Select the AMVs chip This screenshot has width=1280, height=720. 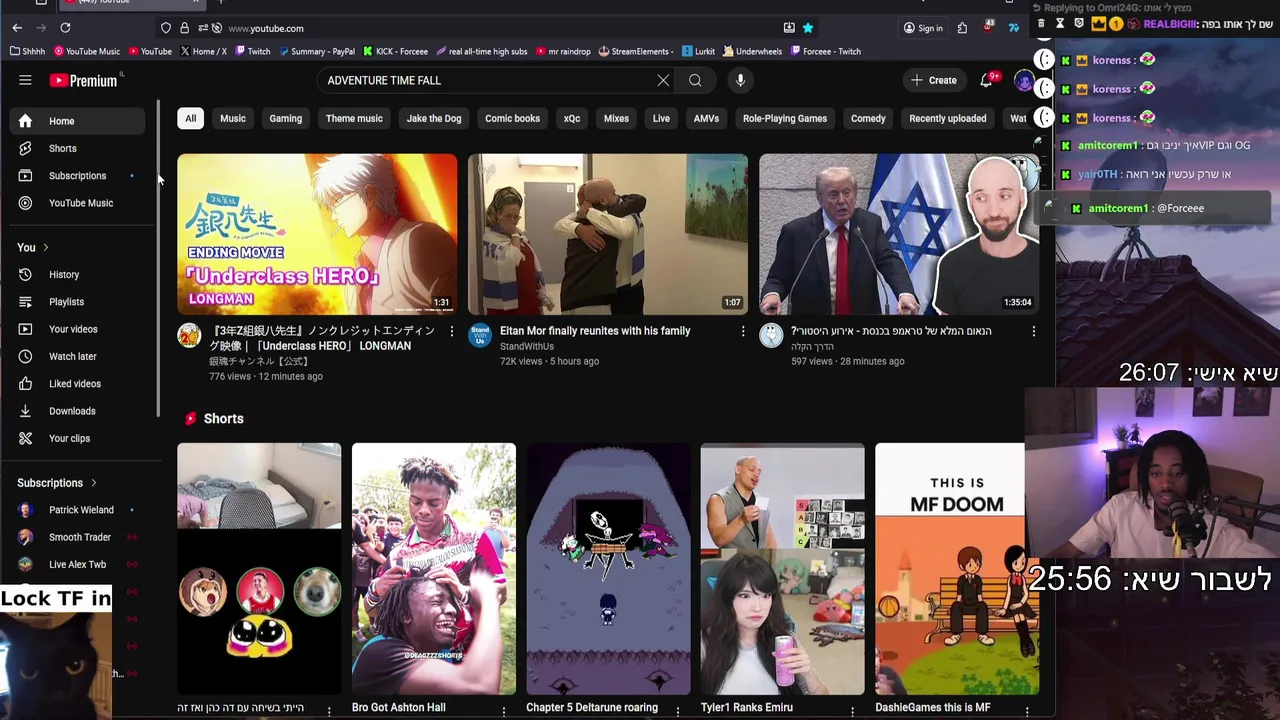point(706,118)
